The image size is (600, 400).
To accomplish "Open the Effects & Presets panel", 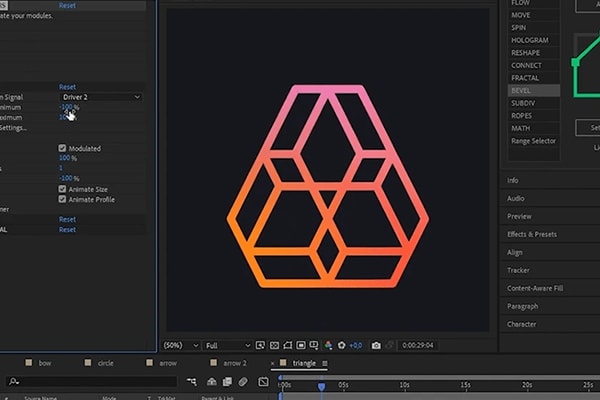I will click(532, 234).
